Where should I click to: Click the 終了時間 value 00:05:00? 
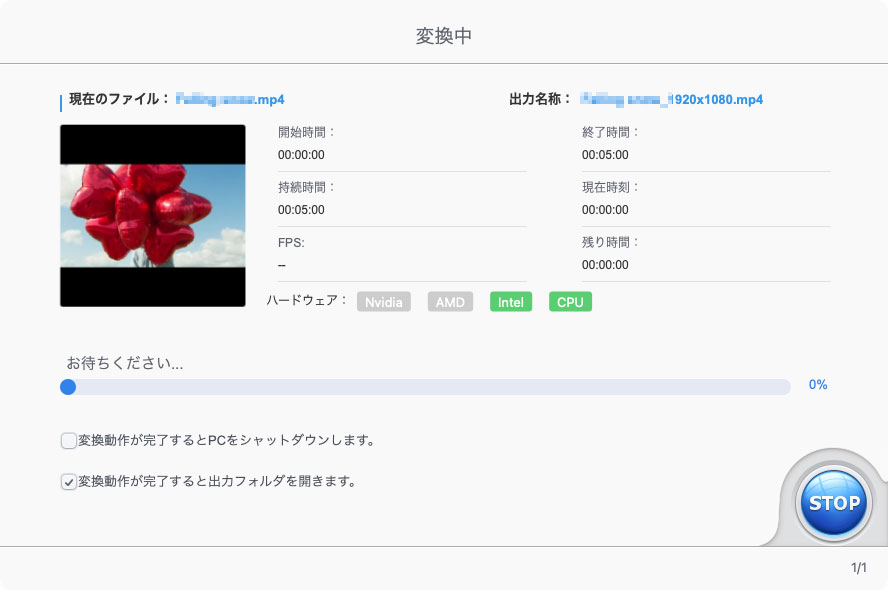click(605, 155)
